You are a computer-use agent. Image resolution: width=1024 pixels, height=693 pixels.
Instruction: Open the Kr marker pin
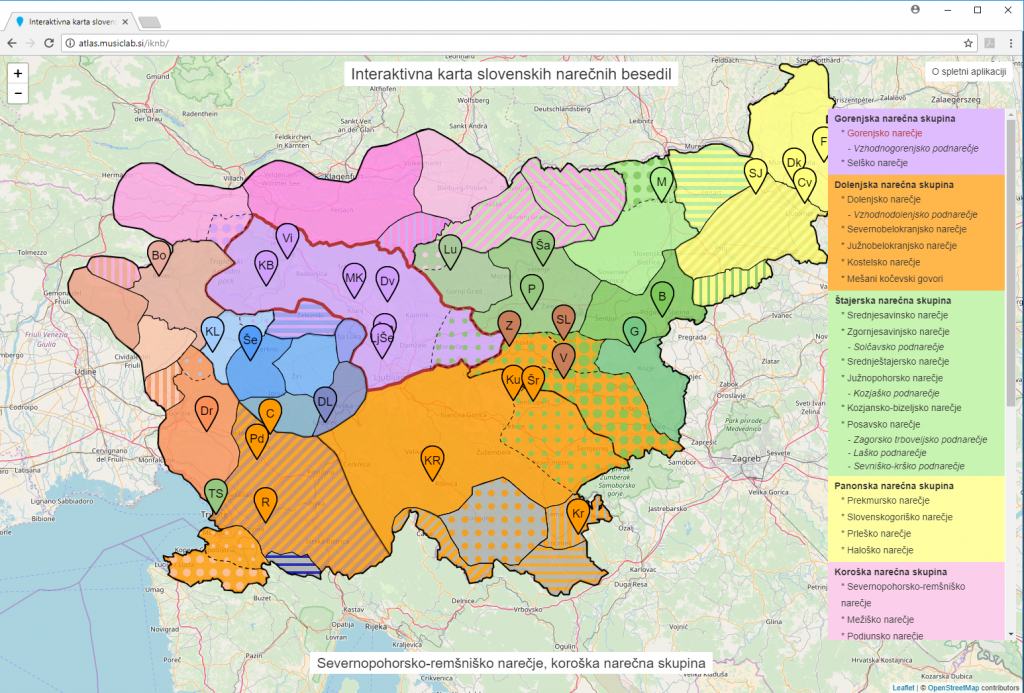click(x=578, y=515)
